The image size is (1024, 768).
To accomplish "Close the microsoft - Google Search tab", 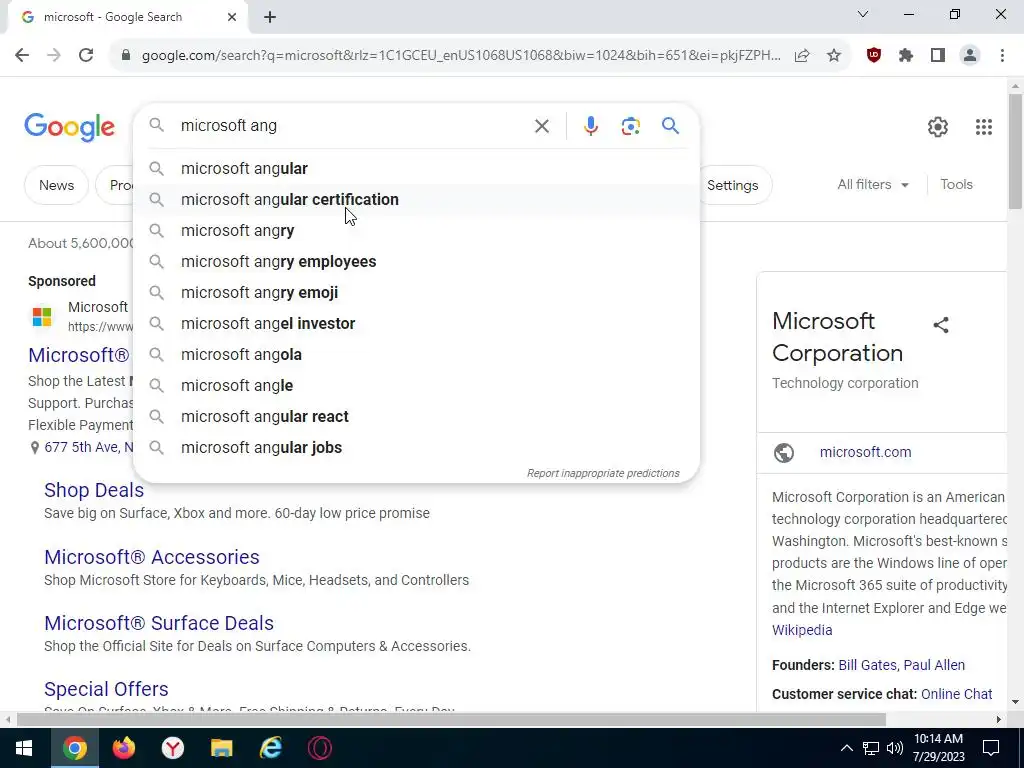I will click(232, 17).
